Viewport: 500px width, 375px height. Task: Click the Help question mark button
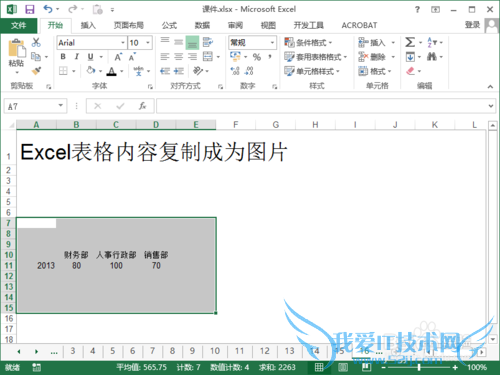coord(417,9)
